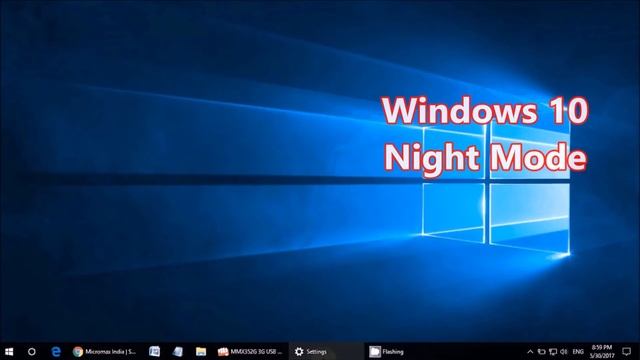This screenshot has height=360, width=640.
Task: Switch to Chrome Micromax India window
Action: [x=104, y=351]
